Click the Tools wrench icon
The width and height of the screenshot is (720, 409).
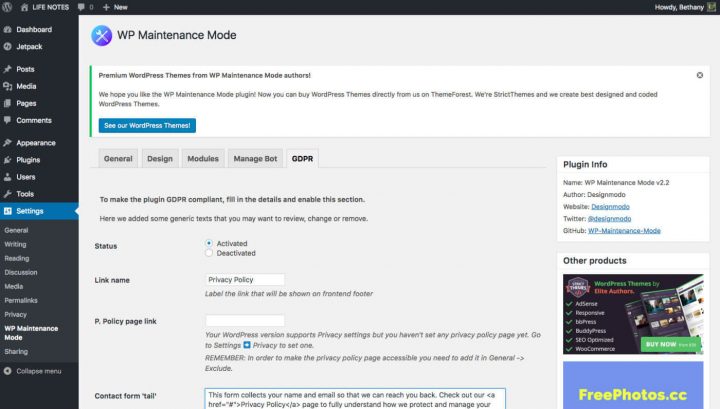[x=7, y=194]
